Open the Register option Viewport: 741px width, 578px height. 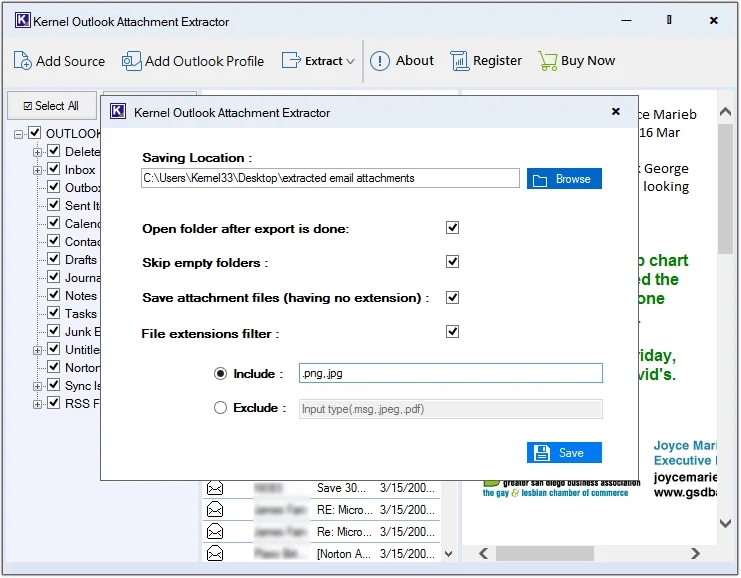click(486, 61)
